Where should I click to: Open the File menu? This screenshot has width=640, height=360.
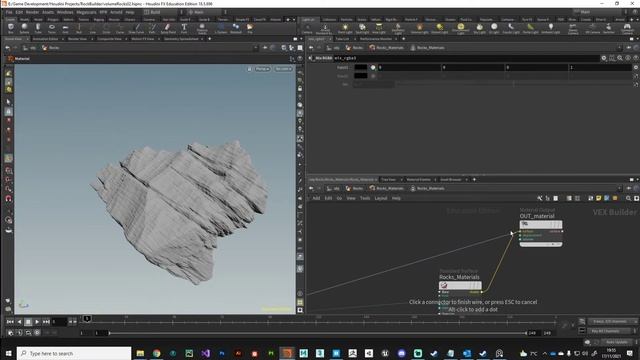pyautogui.click(x=9, y=12)
